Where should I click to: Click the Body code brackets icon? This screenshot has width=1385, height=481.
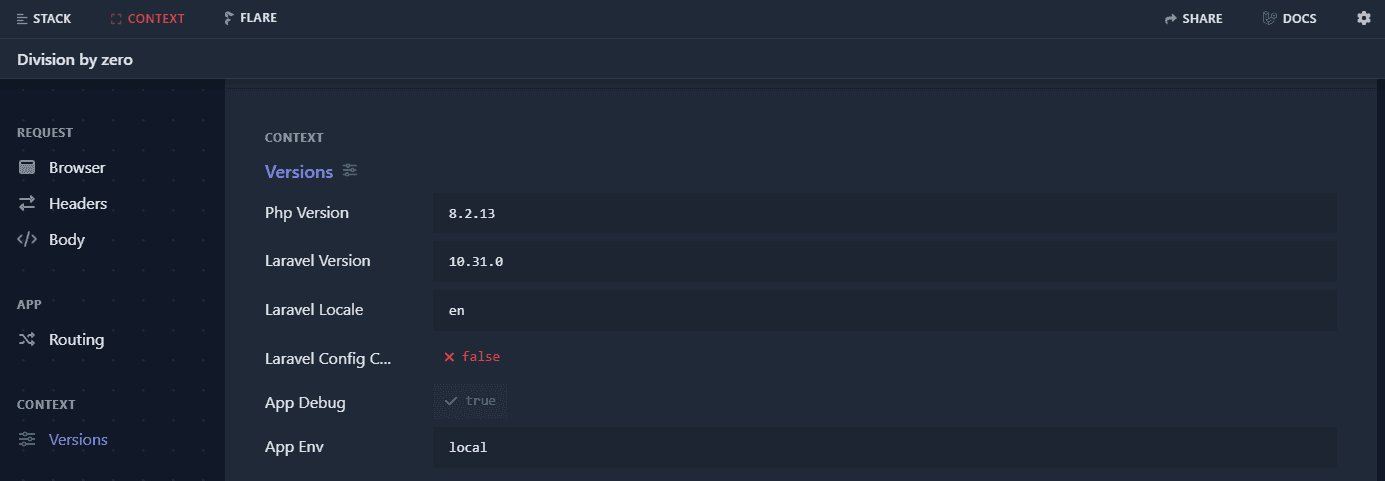pos(27,240)
